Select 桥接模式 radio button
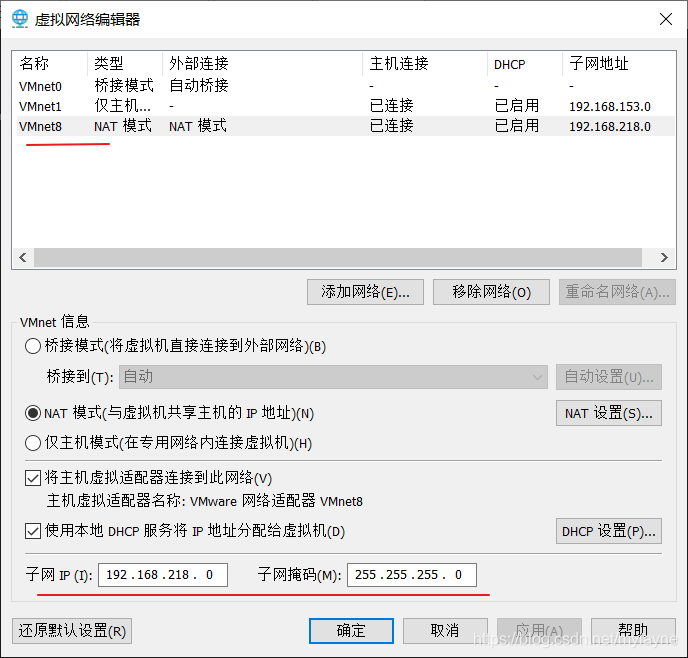This screenshot has width=688, height=658. point(33,346)
